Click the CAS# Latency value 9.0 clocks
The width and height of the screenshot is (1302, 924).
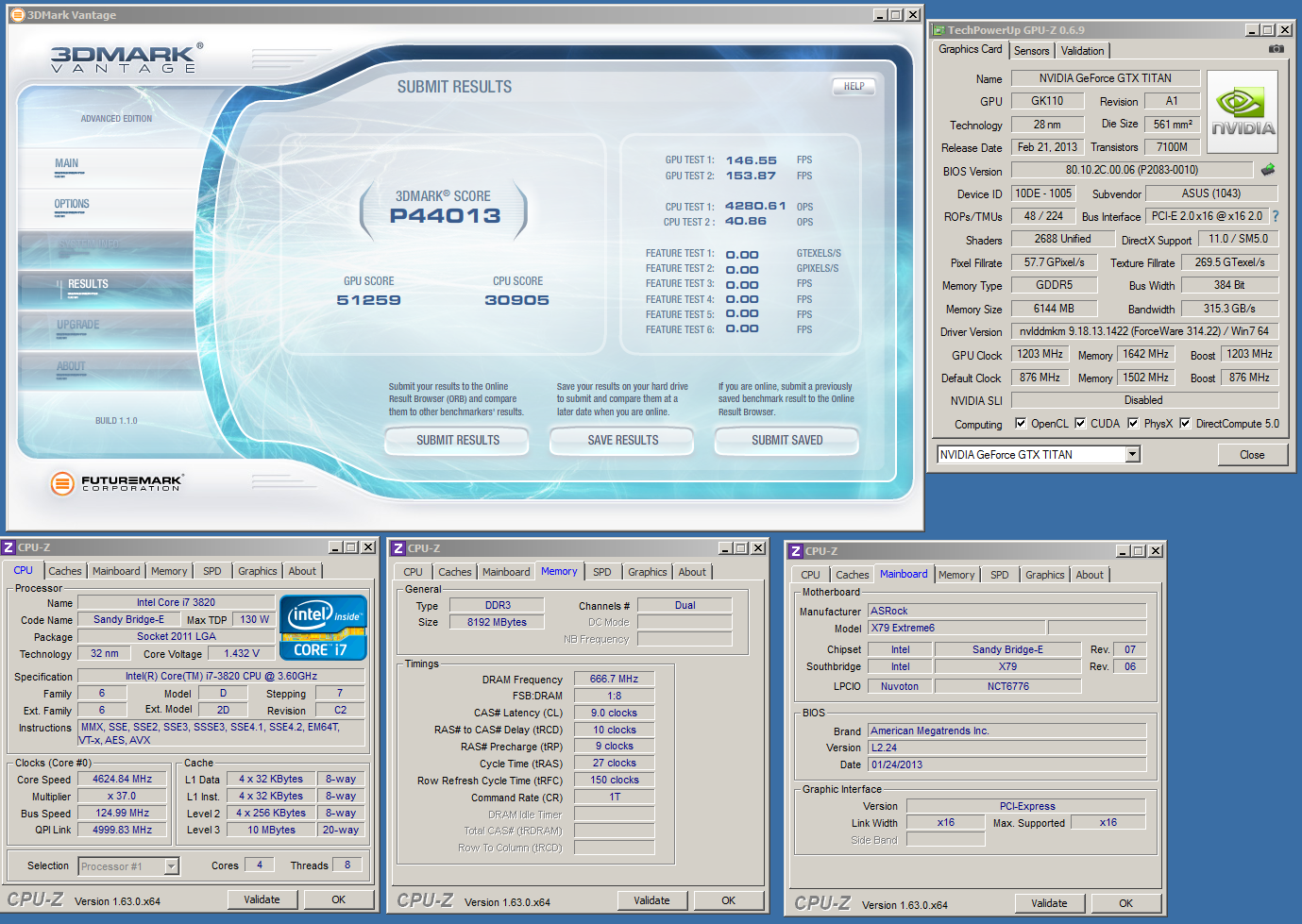pyautogui.click(x=614, y=713)
